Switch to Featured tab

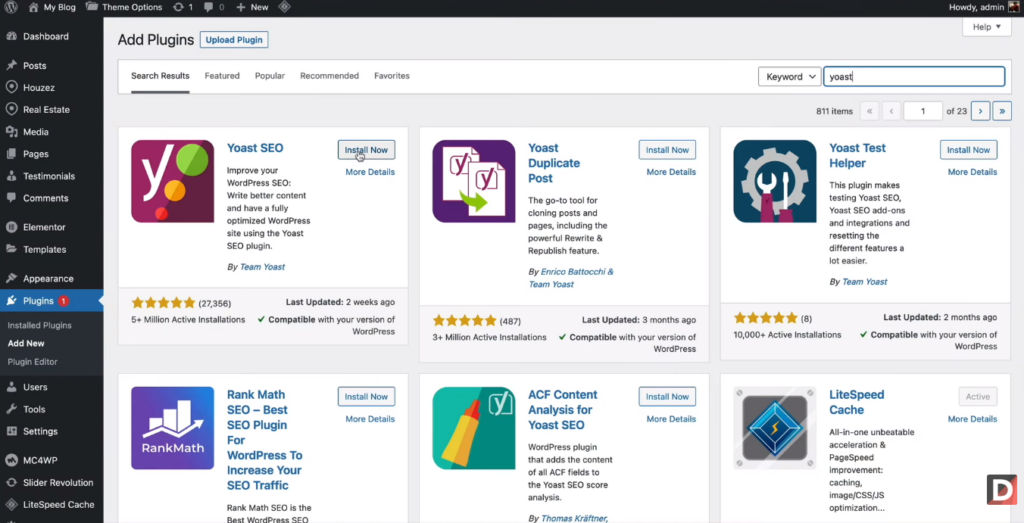[x=222, y=76]
